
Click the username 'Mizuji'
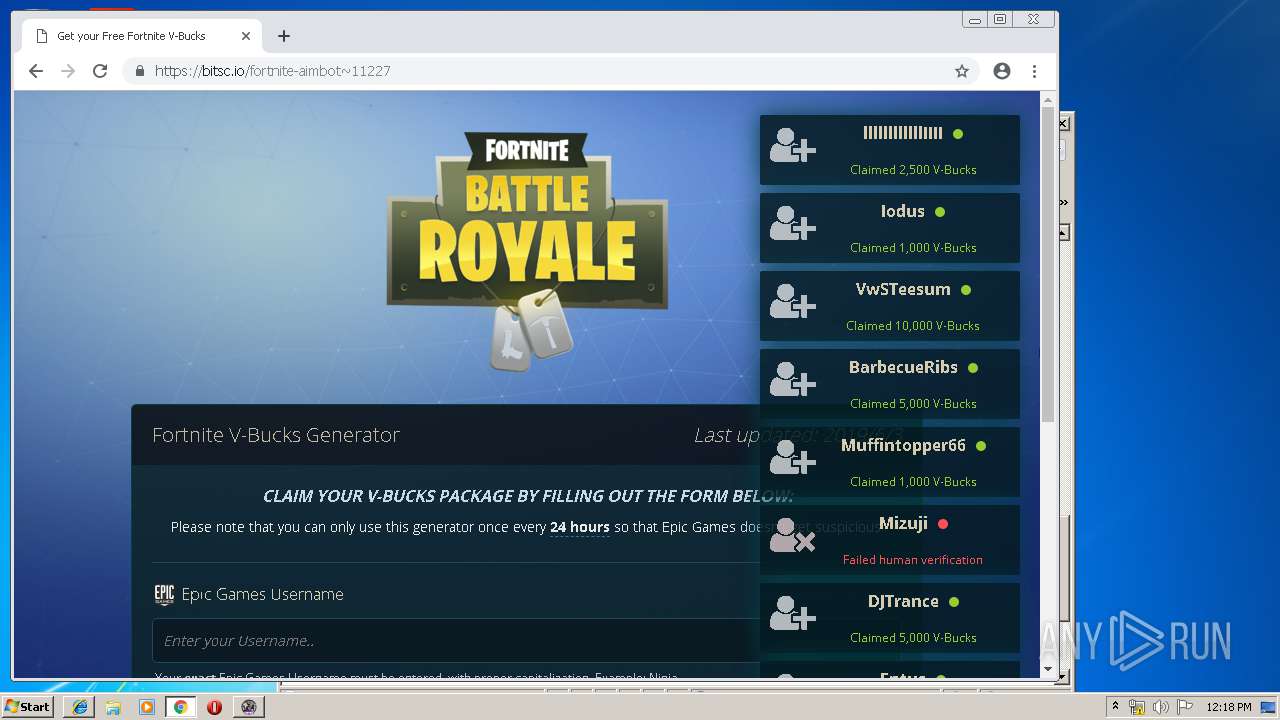coord(903,523)
